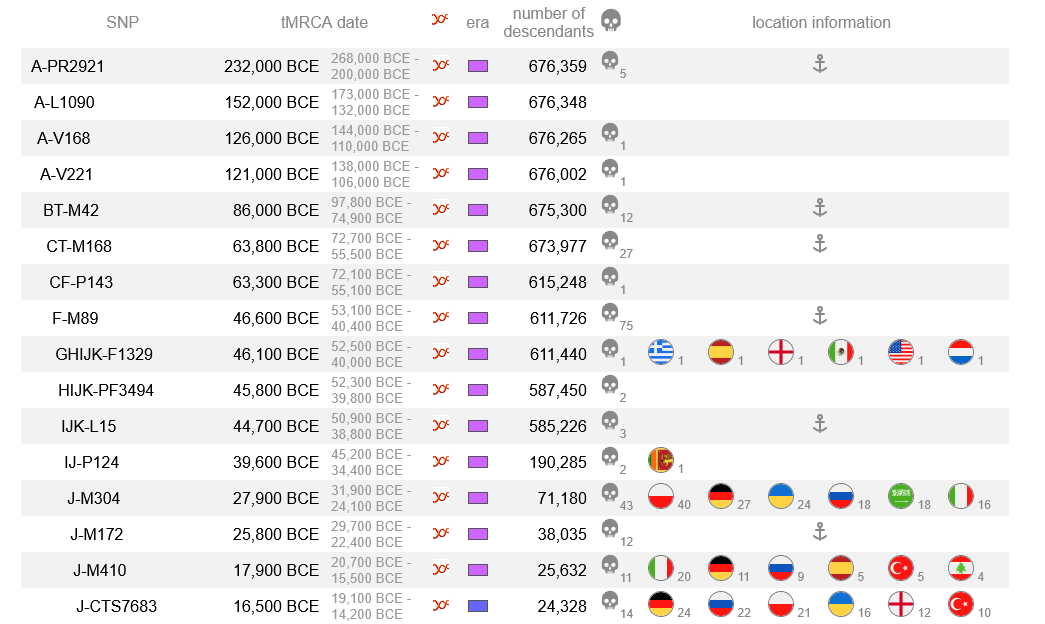
Task: Click the Greek flag in the GHIJK-F1329 row
Action: point(661,353)
